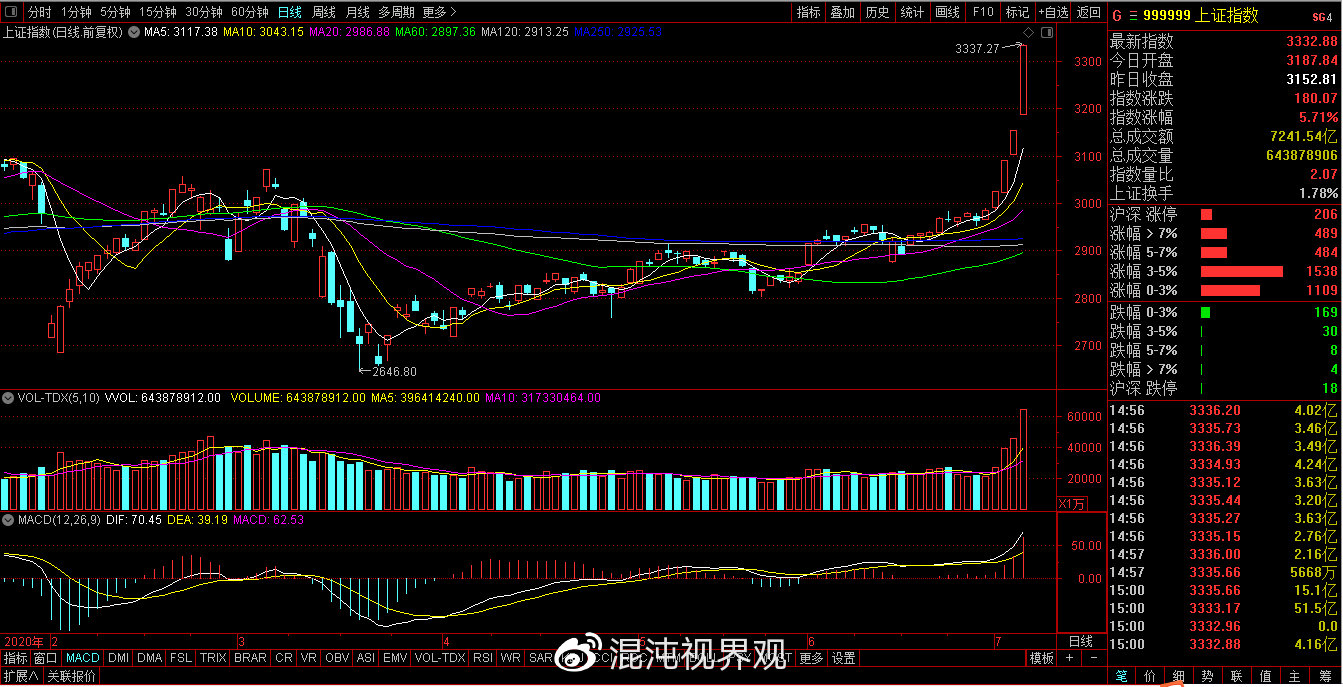Click the 返回 back button

click(x=1088, y=12)
